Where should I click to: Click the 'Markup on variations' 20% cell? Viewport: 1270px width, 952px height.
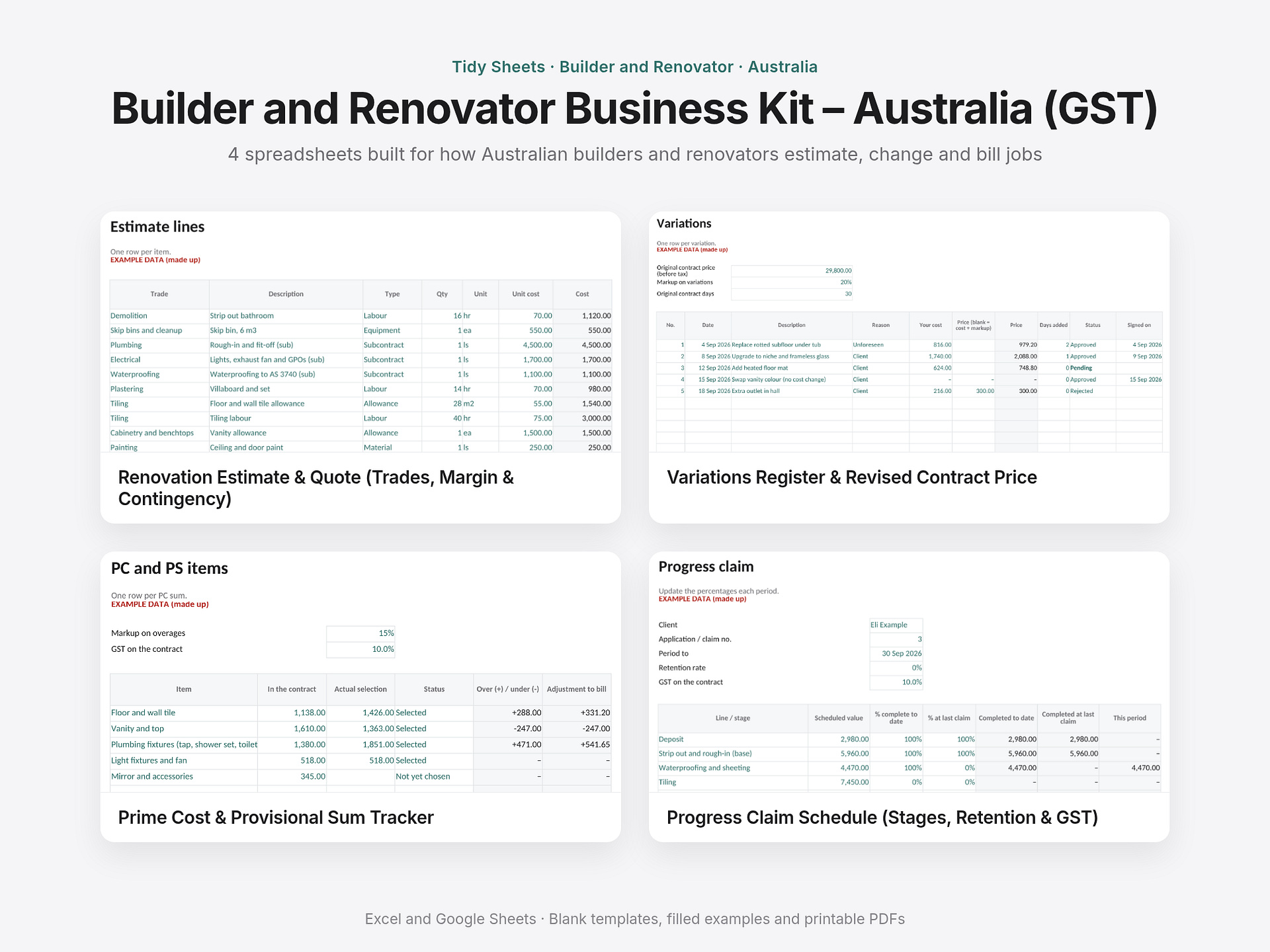click(792, 282)
